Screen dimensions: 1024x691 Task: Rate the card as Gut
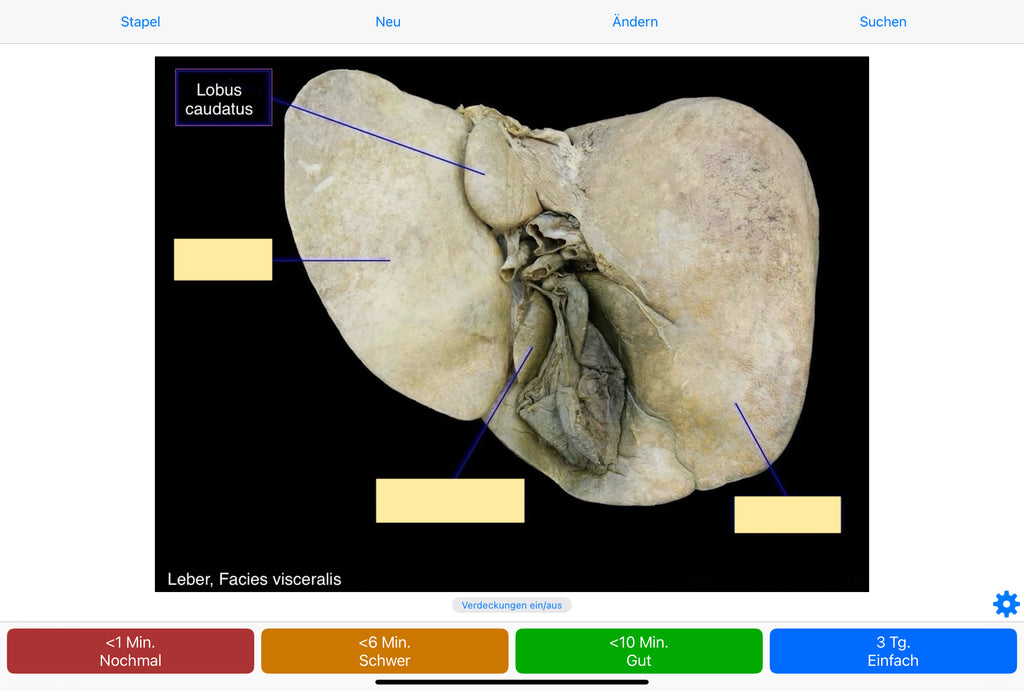(639, 650)
